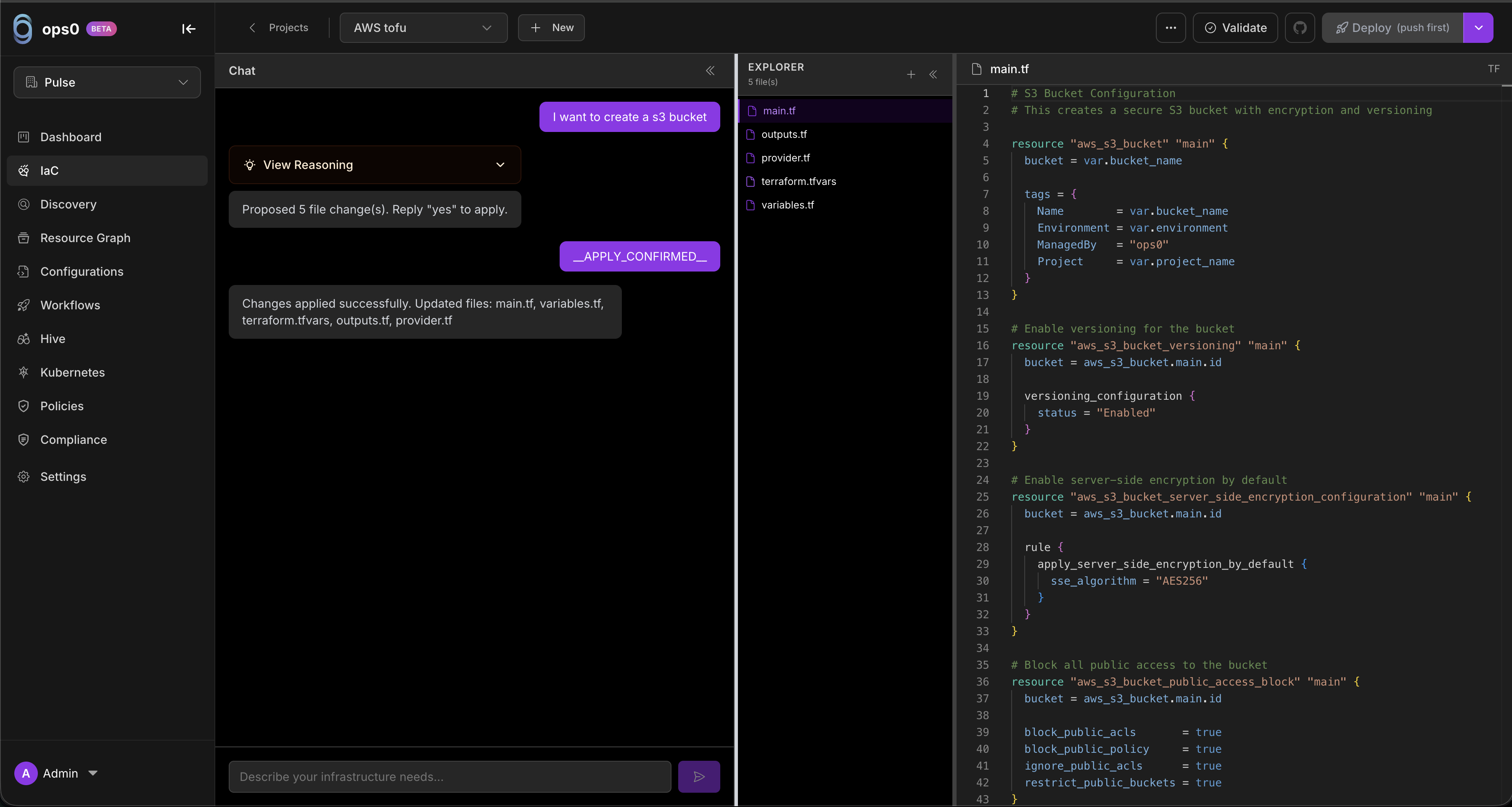The image size is (1512, 807).
Task: Click the Validate button
Action: coord(1235,28)
